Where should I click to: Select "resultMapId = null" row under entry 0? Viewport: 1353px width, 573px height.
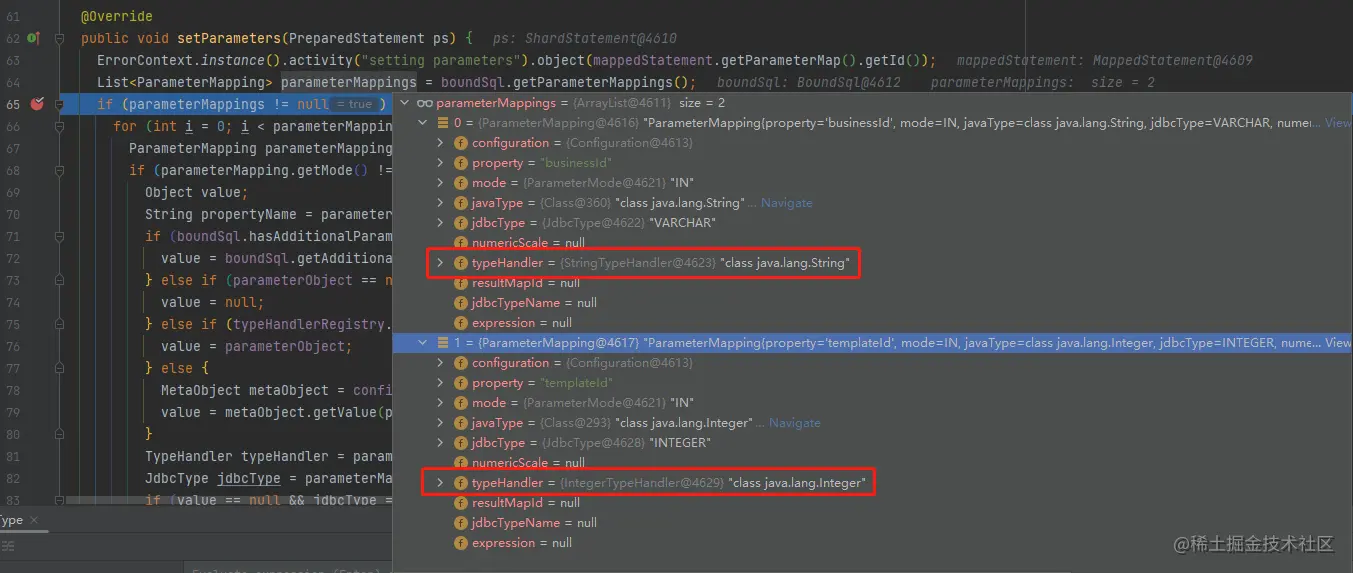click(871, 283)
